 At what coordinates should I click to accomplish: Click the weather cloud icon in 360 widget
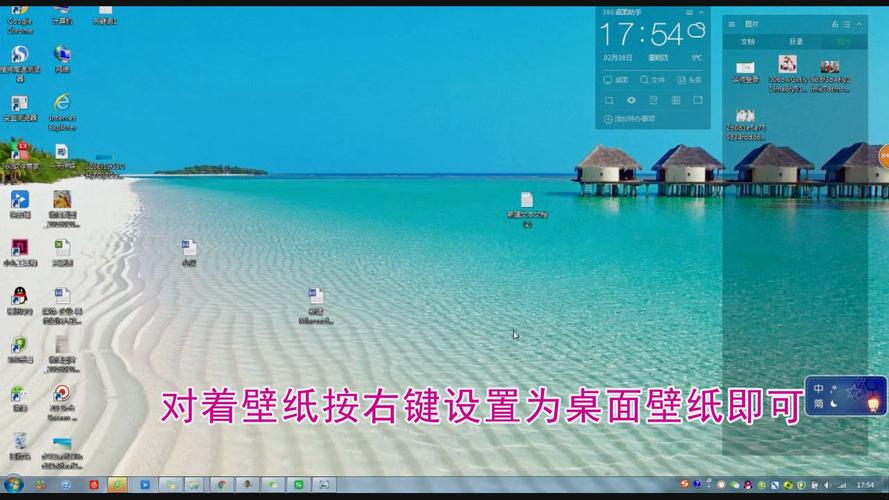696,31
